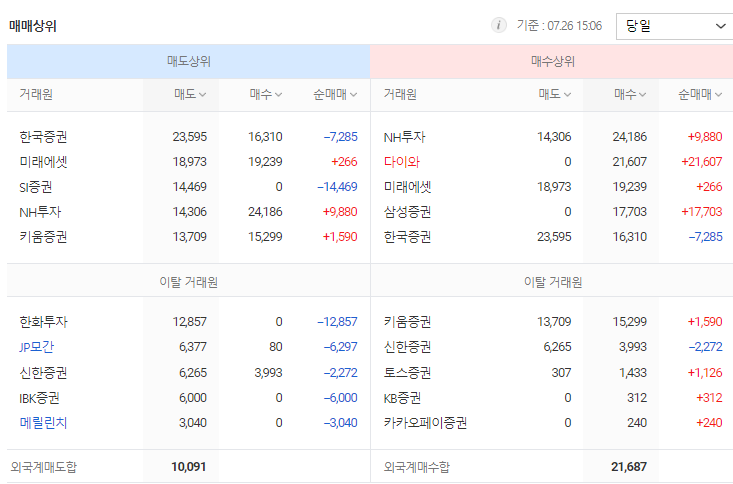
Task: Click the red 다이와 broker name
Action: pyautogui.click(x=402, y=162)
